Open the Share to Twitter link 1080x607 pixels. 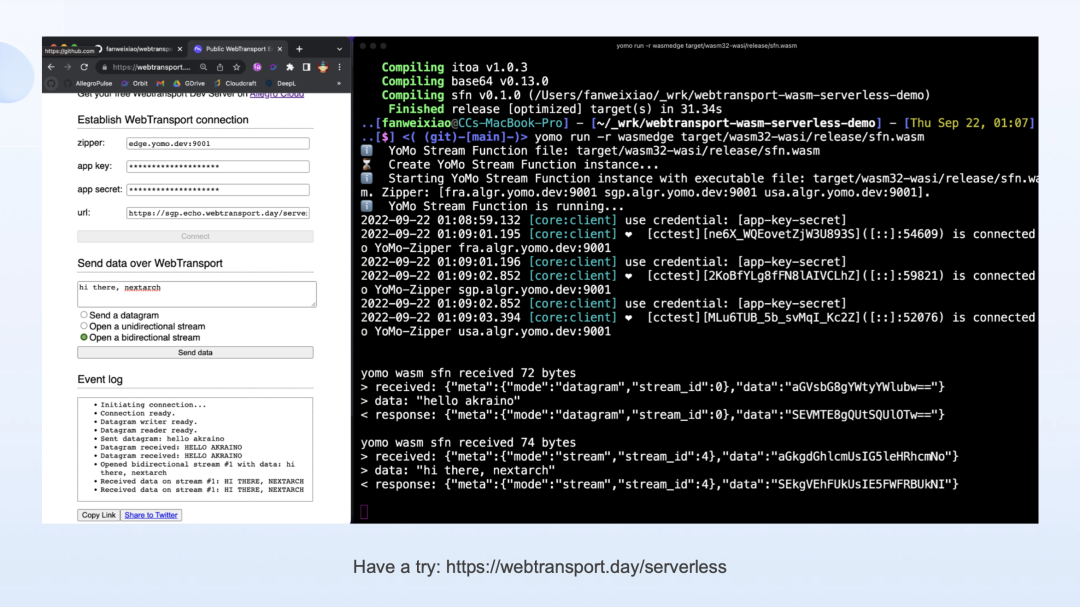[x=151, y=515]
